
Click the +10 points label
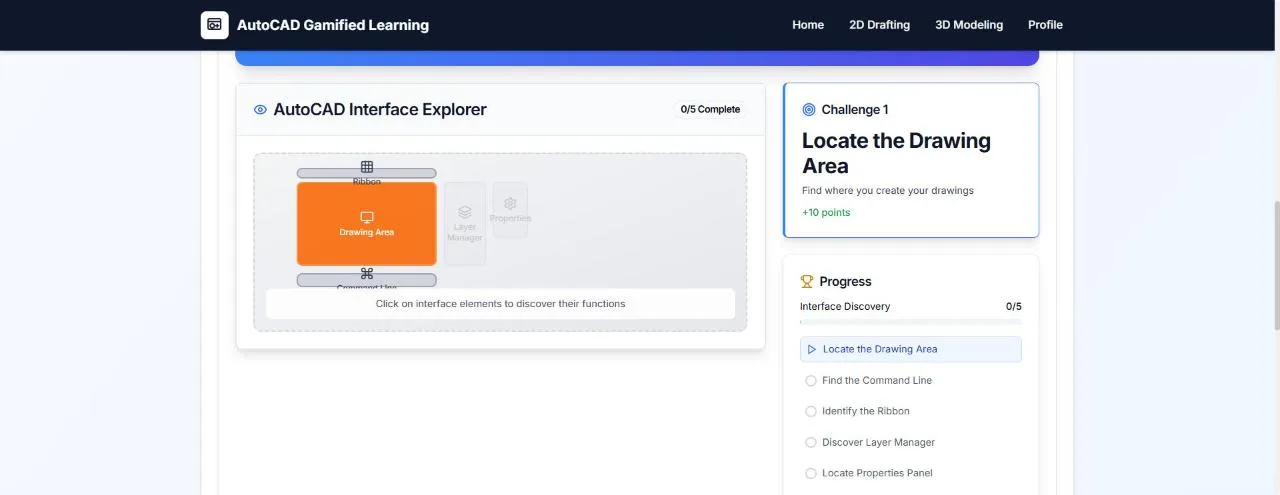pyautogui.click(x=826, y=212)
